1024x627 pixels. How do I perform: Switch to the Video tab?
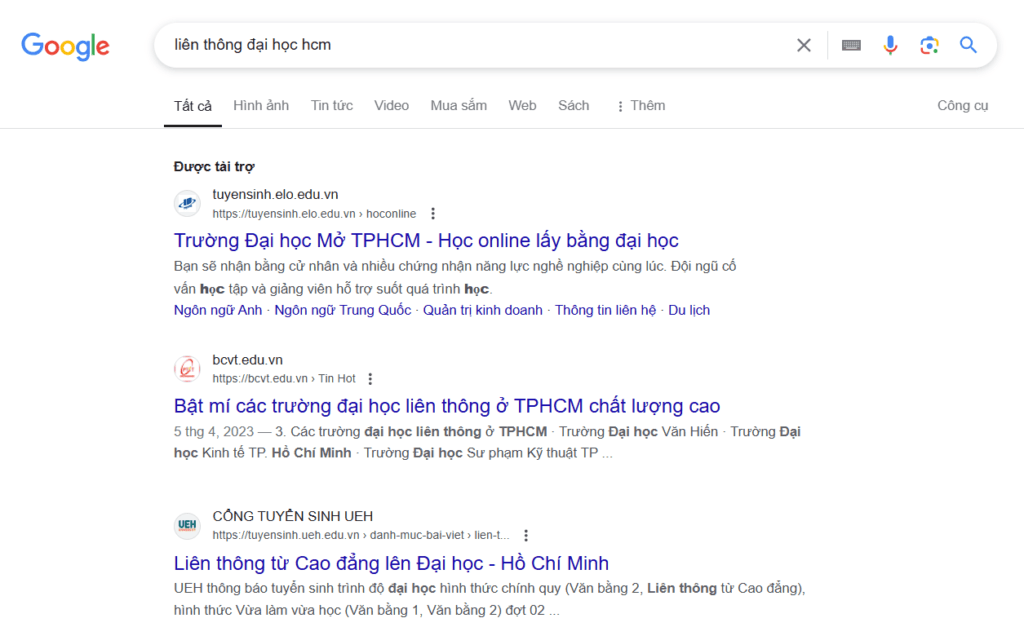pos(391,106)
